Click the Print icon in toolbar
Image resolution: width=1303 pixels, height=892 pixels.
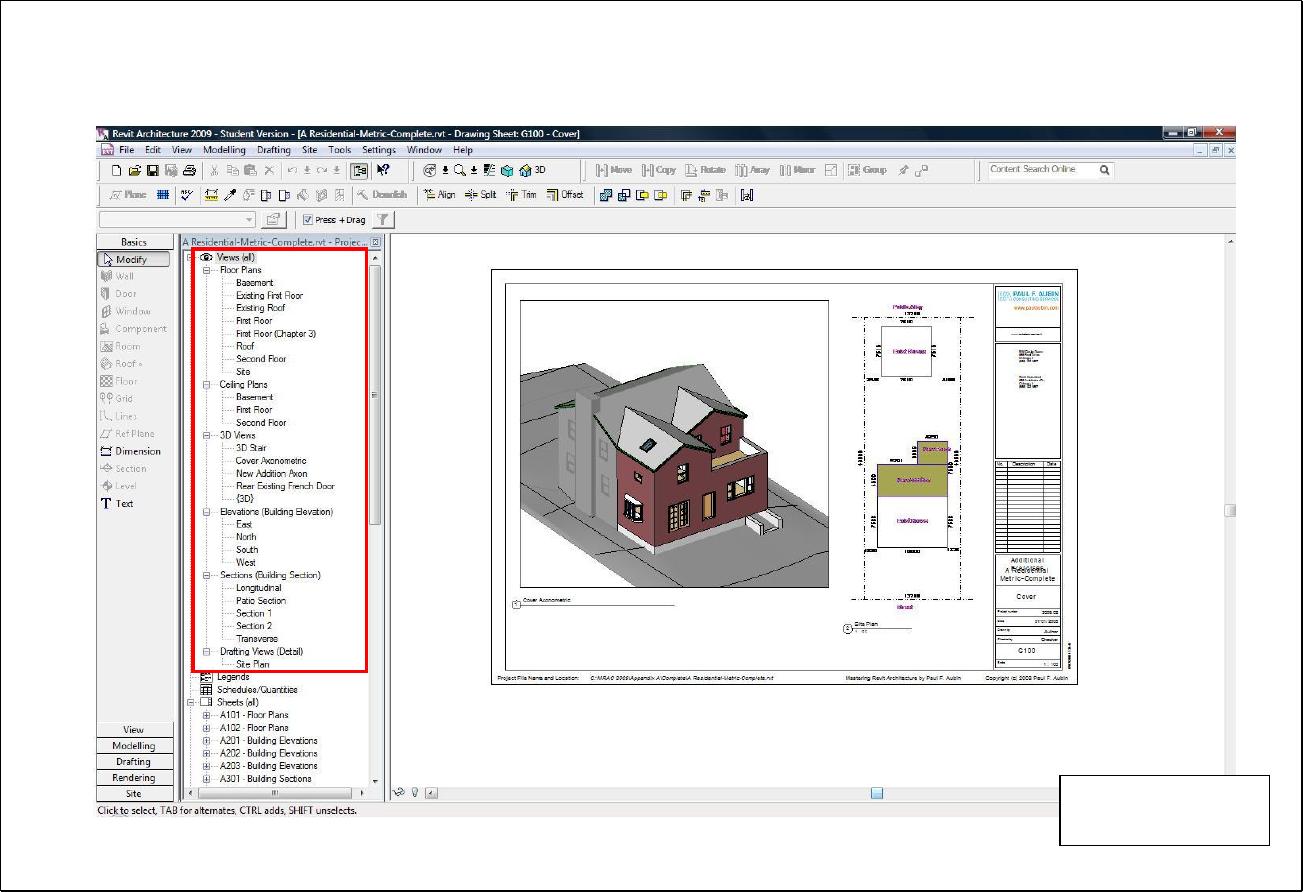pyautogui.click(x=189, y=170)
